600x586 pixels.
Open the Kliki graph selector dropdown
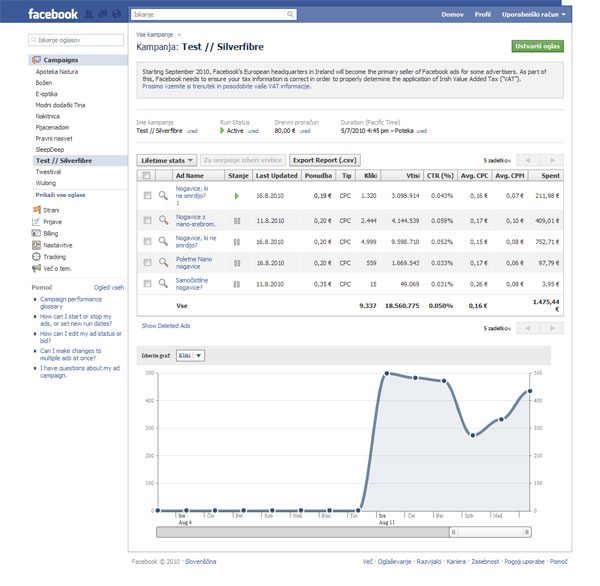190,356
